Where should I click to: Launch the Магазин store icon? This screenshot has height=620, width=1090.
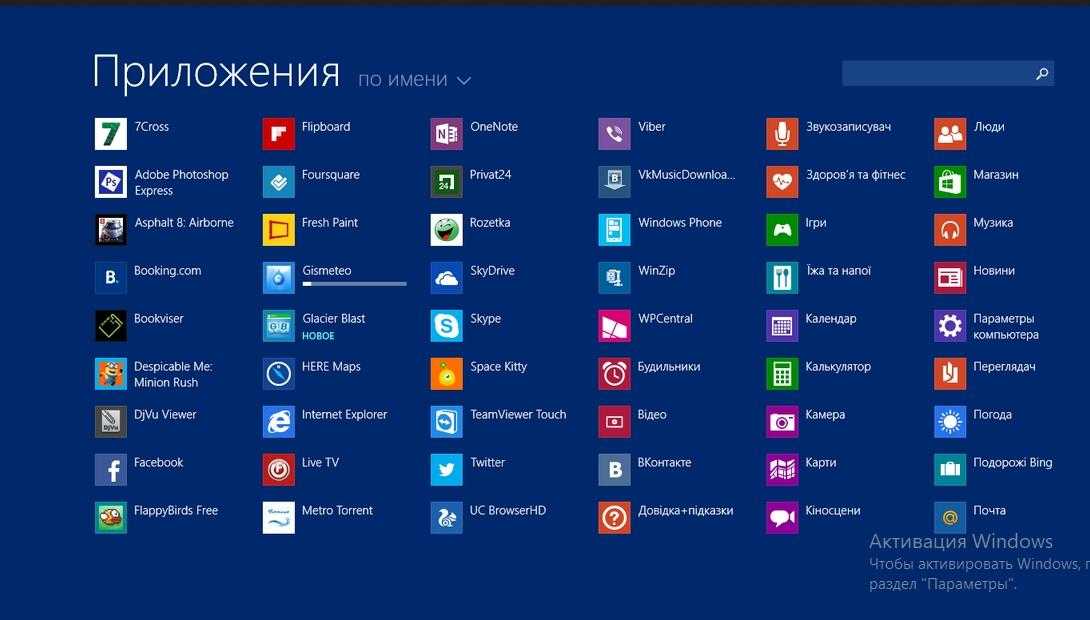tap(950, 181)
